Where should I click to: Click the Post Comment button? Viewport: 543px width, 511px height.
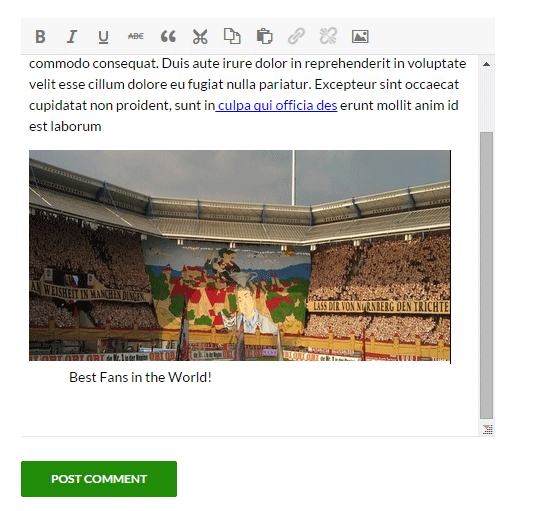point(99,479)
